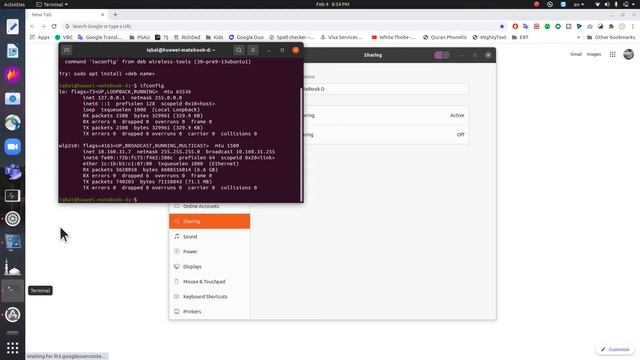
Task: Open the Google Duo bookmark
Action: [x=246, y=37]
